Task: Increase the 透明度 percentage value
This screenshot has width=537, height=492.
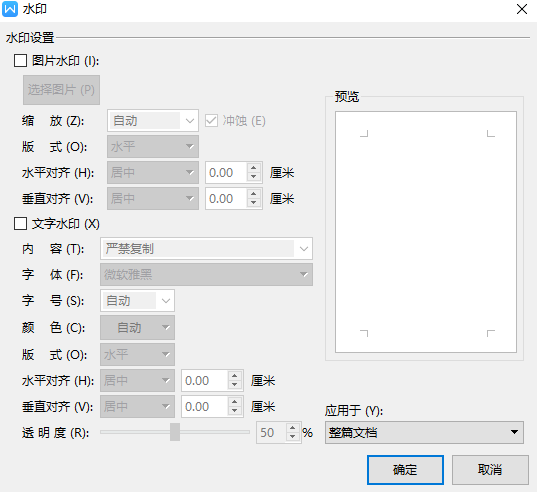Action: coord(292,428)
